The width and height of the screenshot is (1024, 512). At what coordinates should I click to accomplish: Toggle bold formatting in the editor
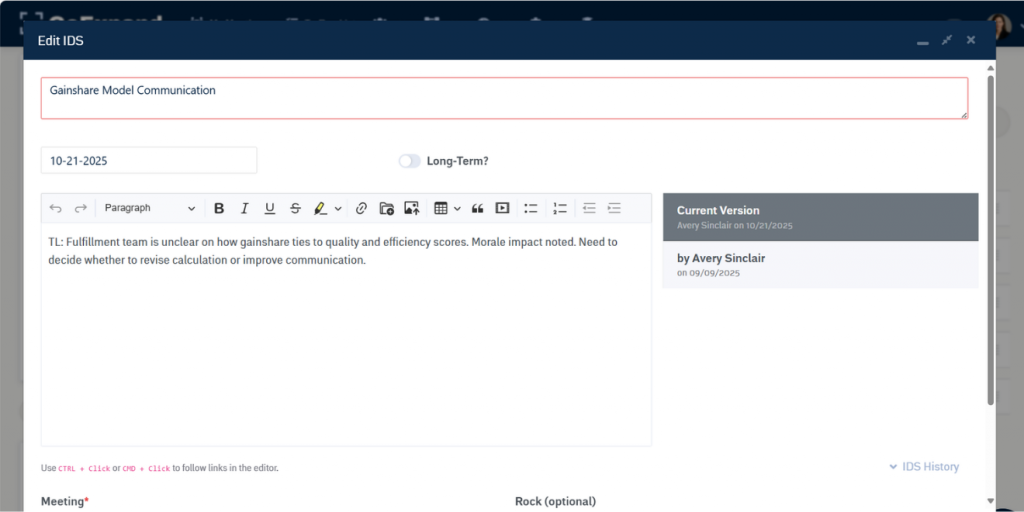point(219,208)
